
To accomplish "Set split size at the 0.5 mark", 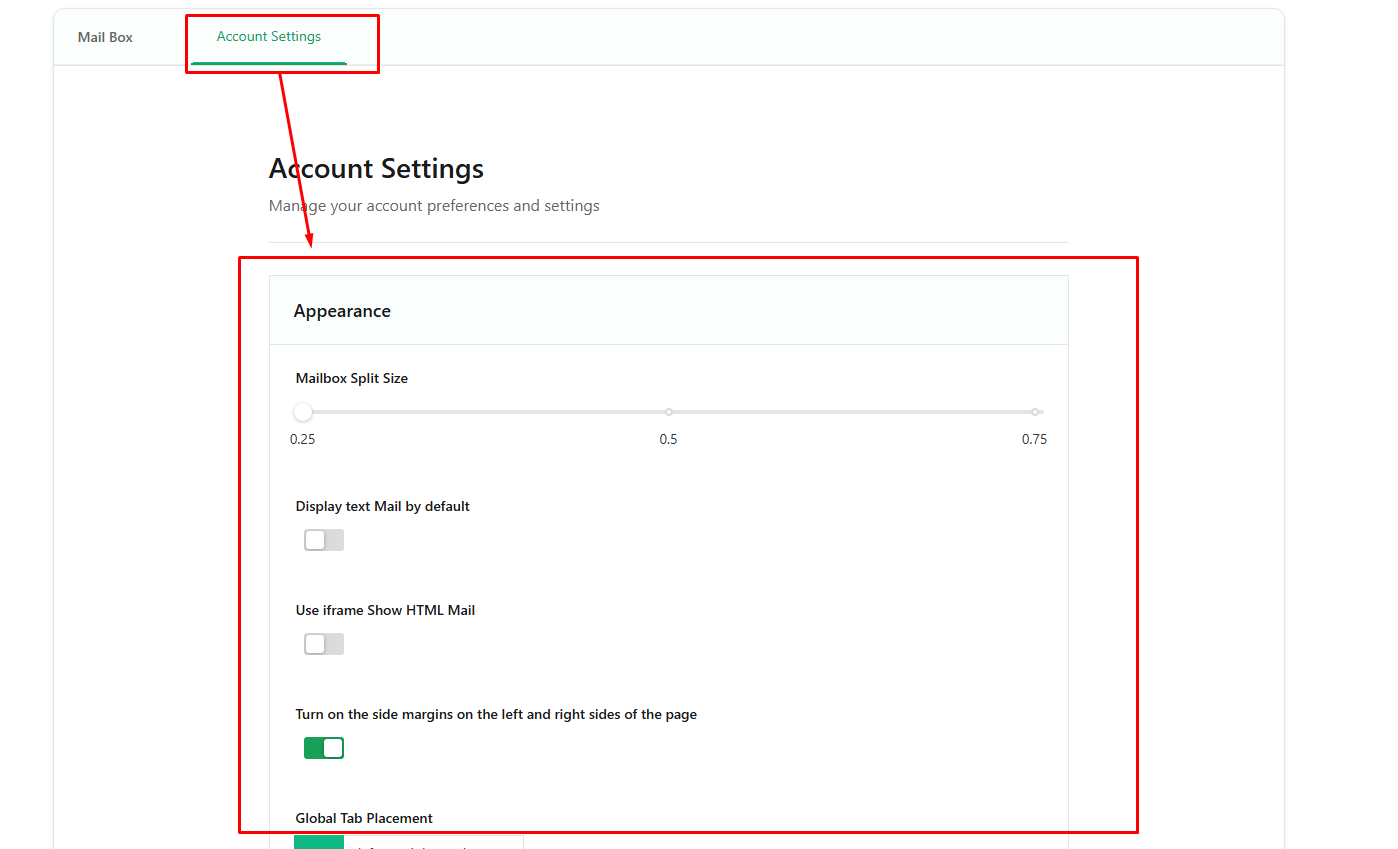I will tap(669, 412).
